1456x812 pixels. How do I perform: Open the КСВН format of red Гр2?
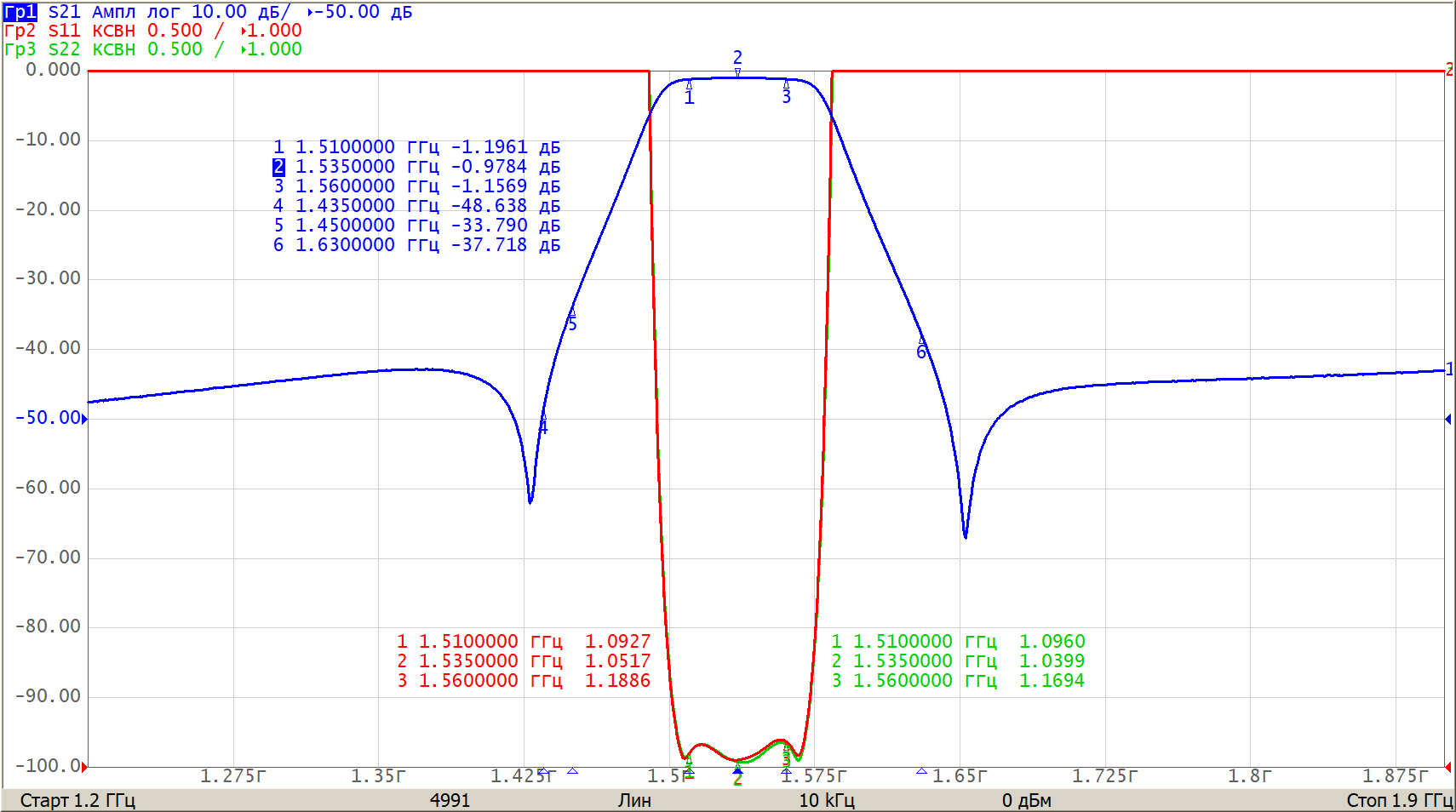(x=113, y=31)
